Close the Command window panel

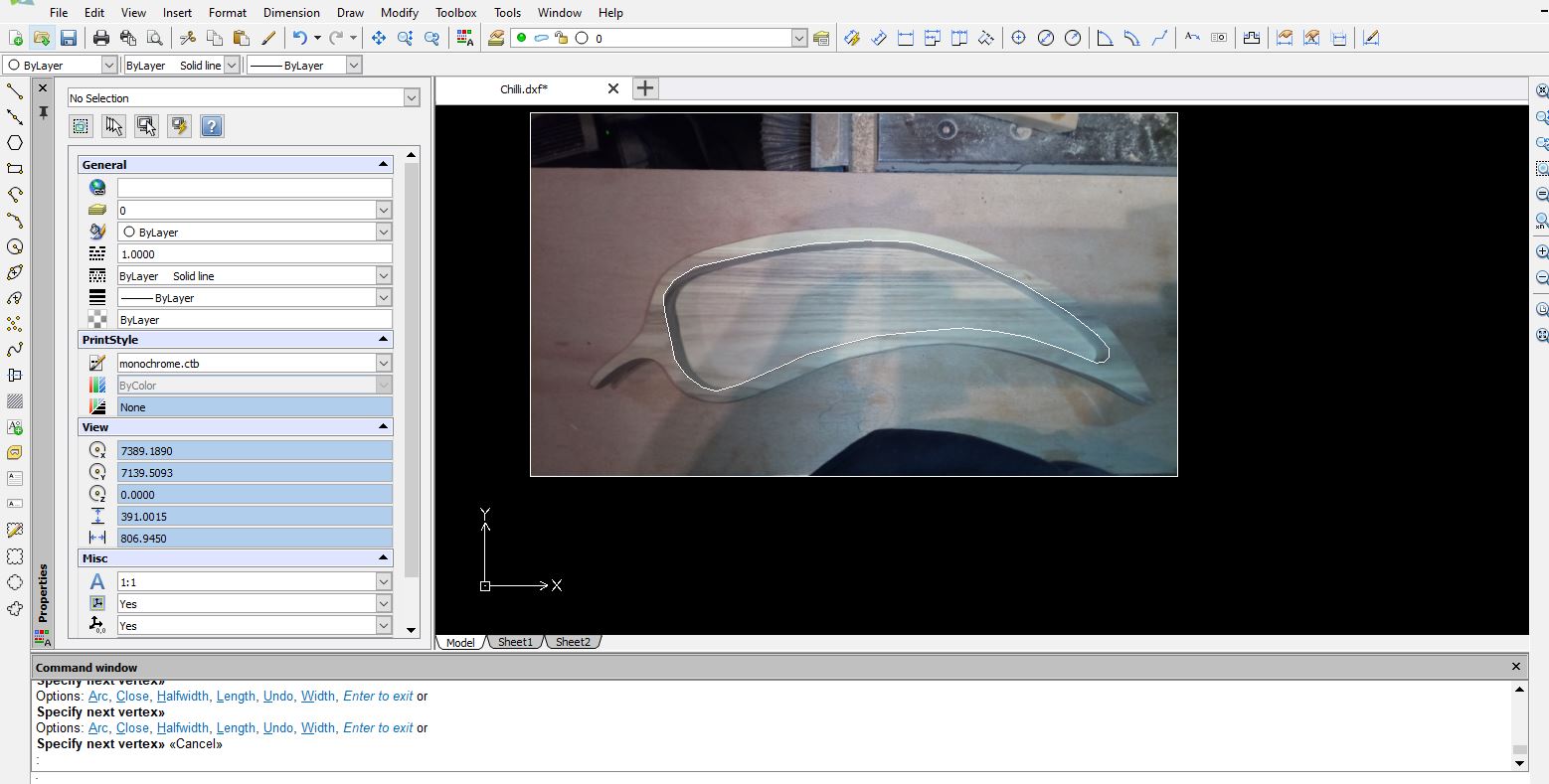click(x=1516, y=667)
